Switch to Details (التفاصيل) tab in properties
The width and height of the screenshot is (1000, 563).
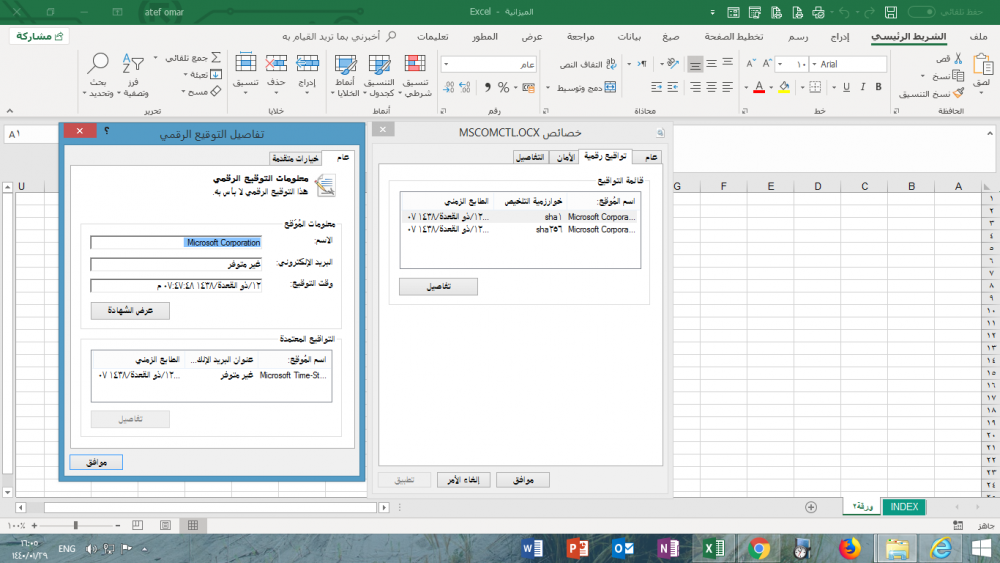[530, 157]
